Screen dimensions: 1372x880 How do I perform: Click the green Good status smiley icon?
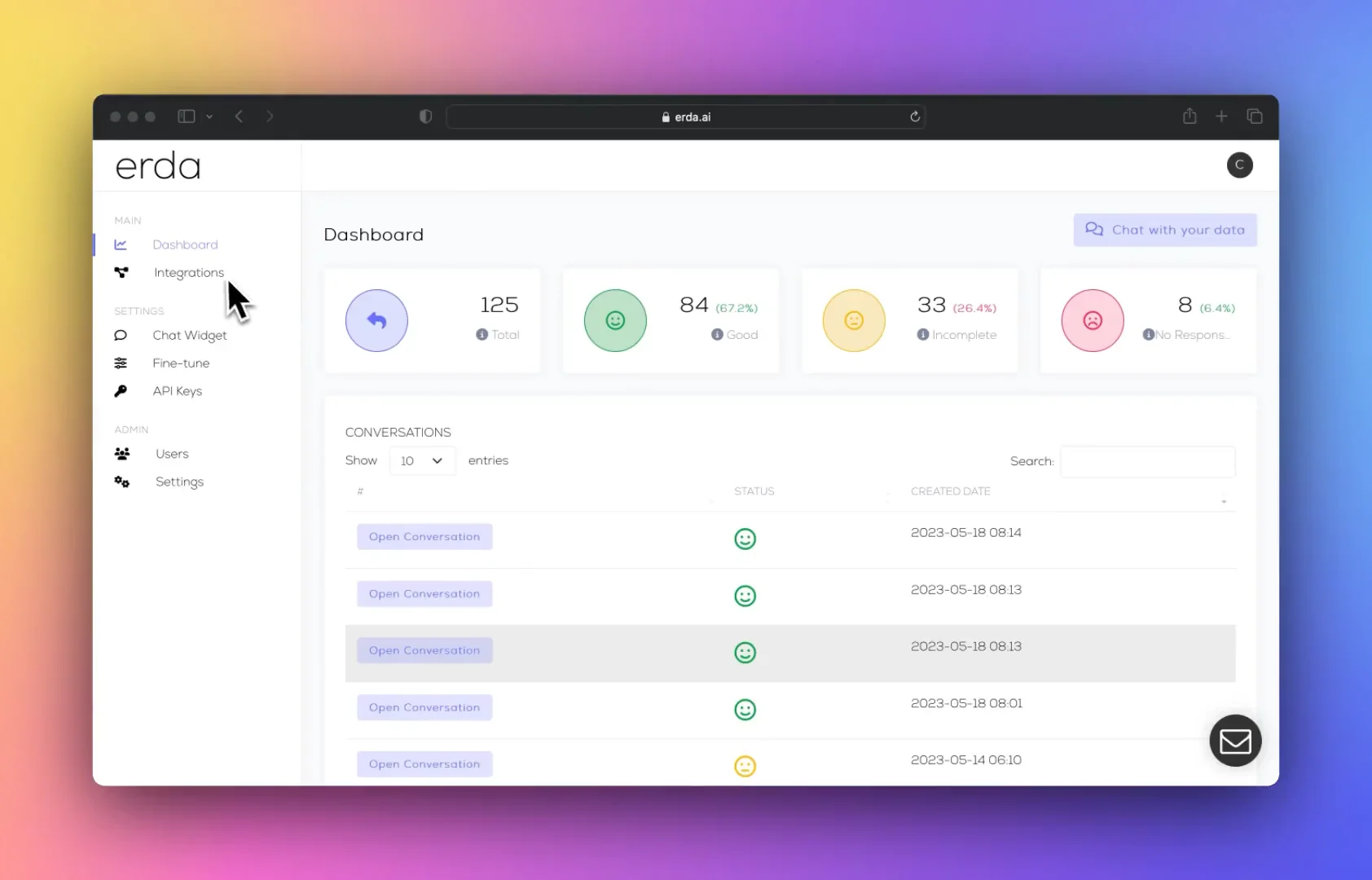[x=615, y=320]
